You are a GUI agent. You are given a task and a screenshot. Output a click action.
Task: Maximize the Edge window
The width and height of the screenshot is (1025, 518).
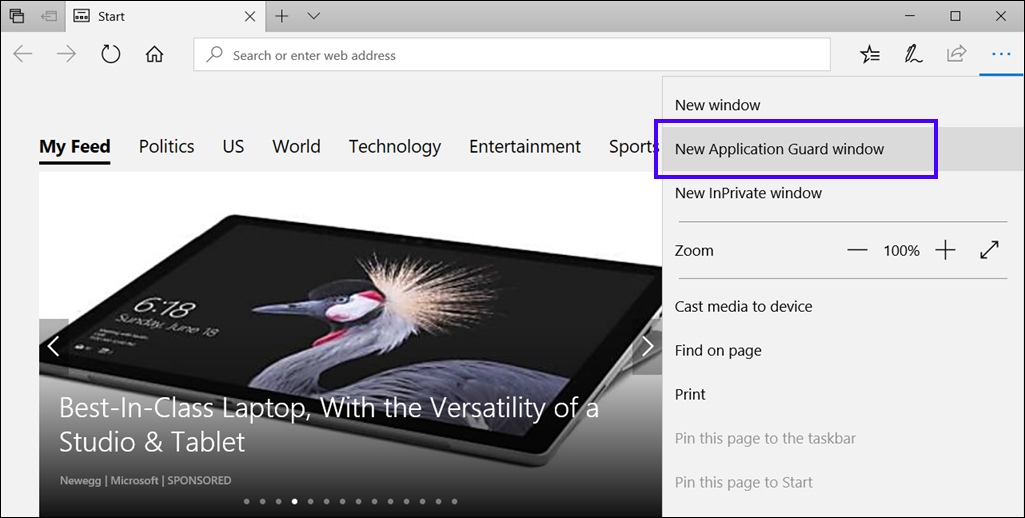coord(956,16)
